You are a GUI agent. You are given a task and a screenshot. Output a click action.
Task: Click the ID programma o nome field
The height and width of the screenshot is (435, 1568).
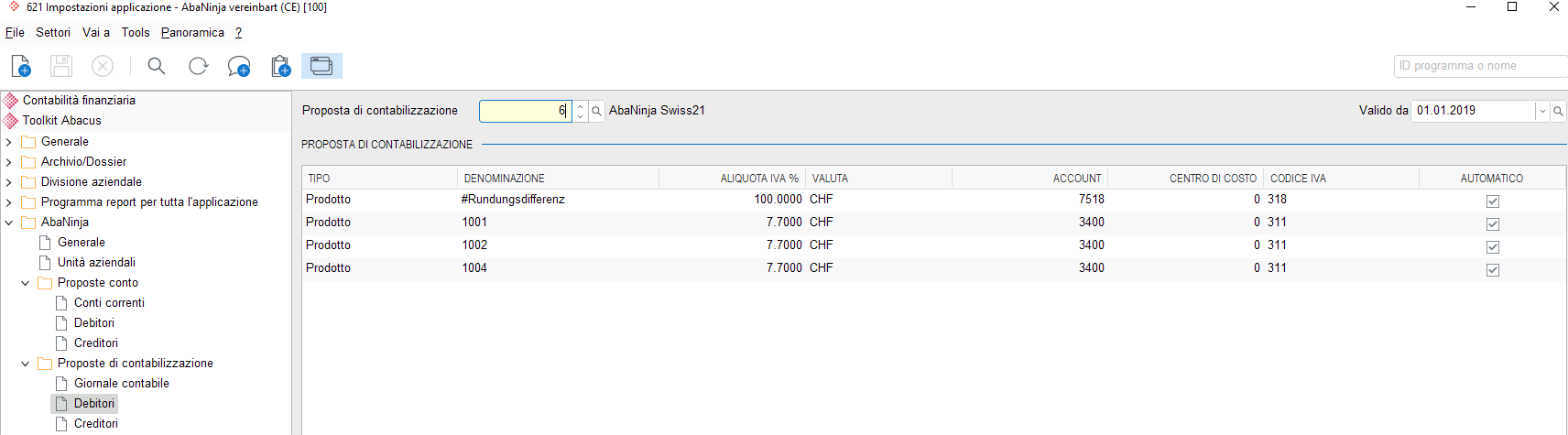pos(1480,66)
